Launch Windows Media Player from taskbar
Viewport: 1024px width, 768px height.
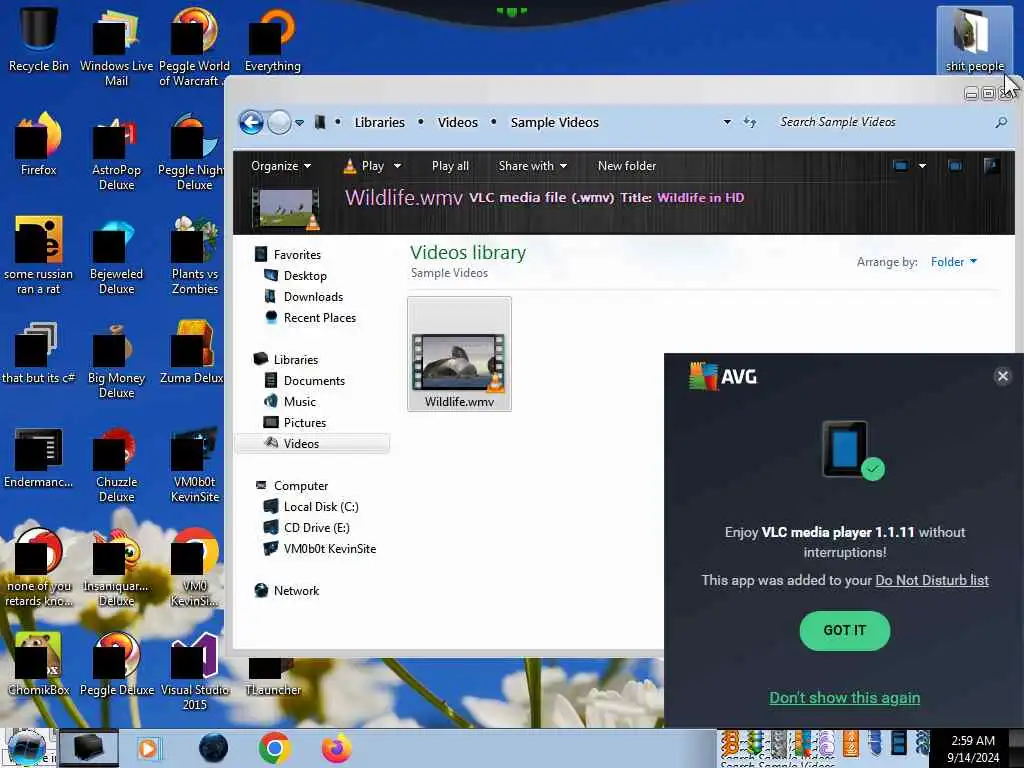click(148, 748)
